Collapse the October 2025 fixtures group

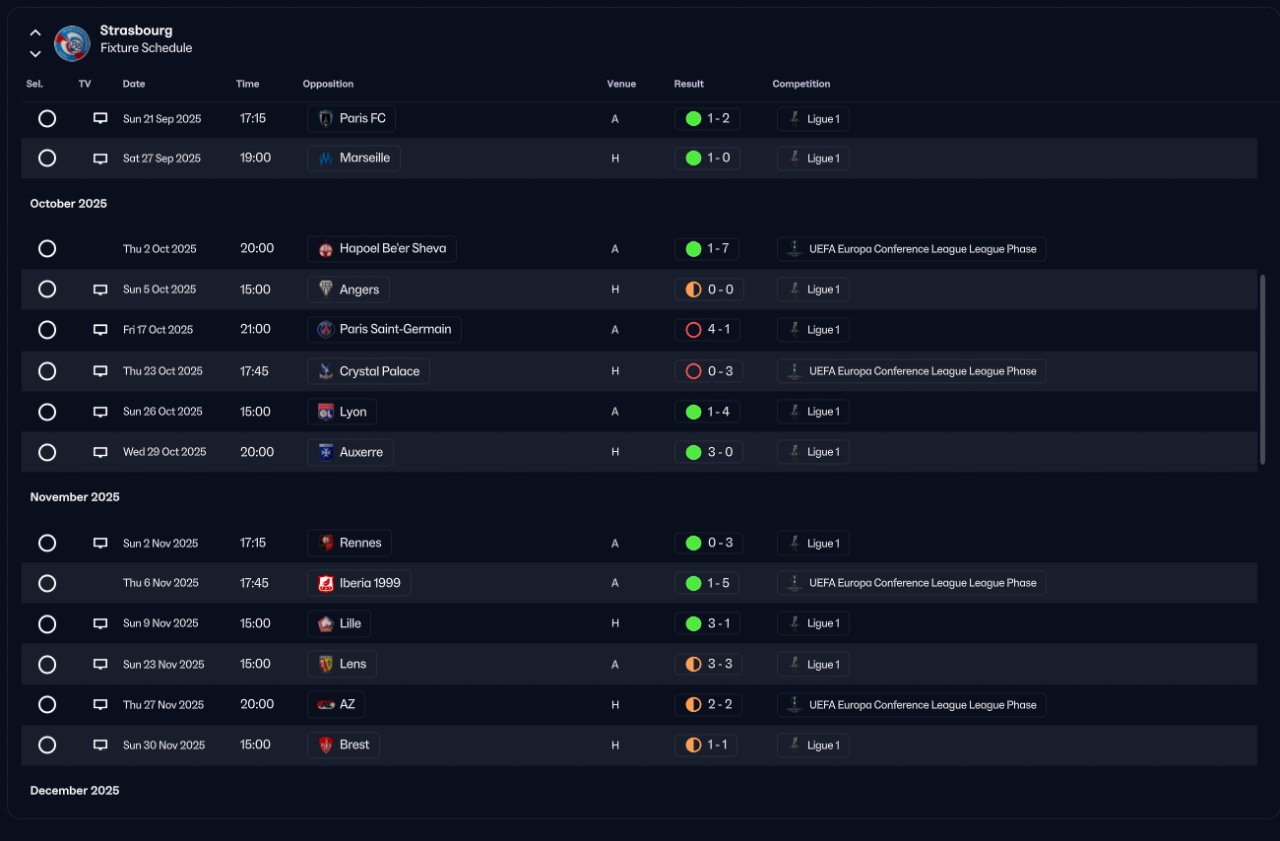[x=68, y=204]
